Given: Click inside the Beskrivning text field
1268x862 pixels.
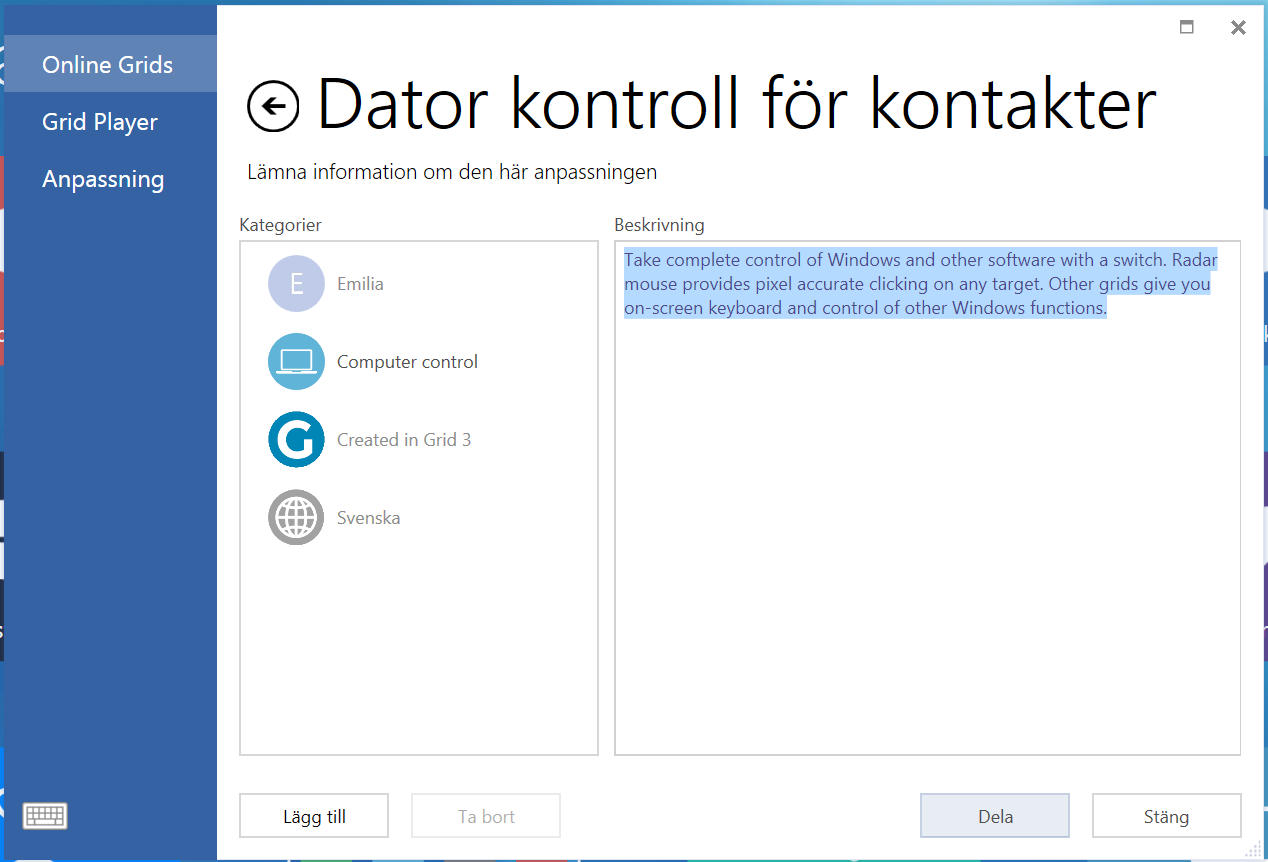Looking at the screenshot, I should coord(927,498).
